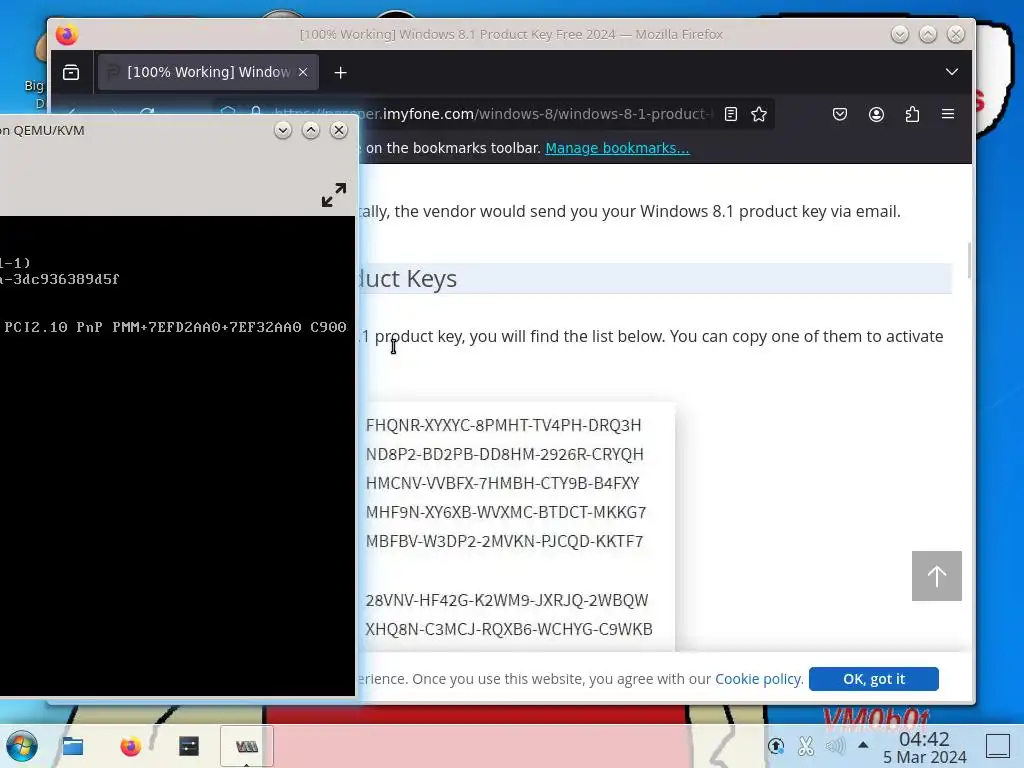Image resolution: width=1024 pixels, height=768 pixels.
Task: Open the volume tray icon
Action: (x=835, y=746)
